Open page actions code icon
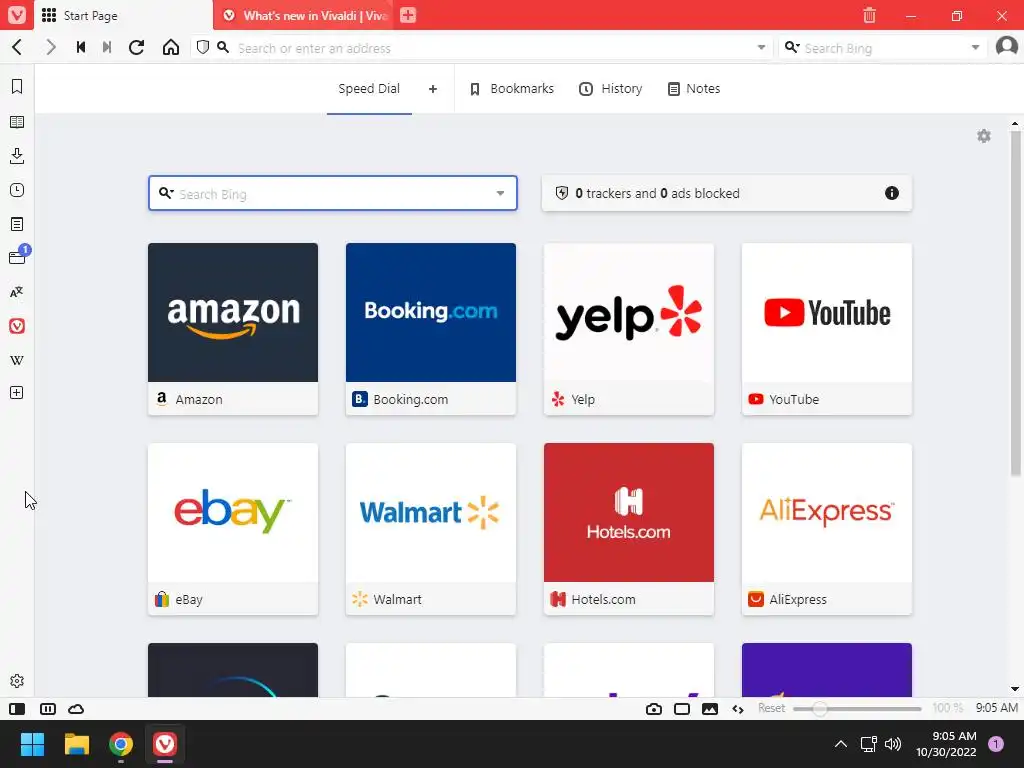Image resolution: width=1024 pixels, height=768 pixels. [x=738, y=709]
